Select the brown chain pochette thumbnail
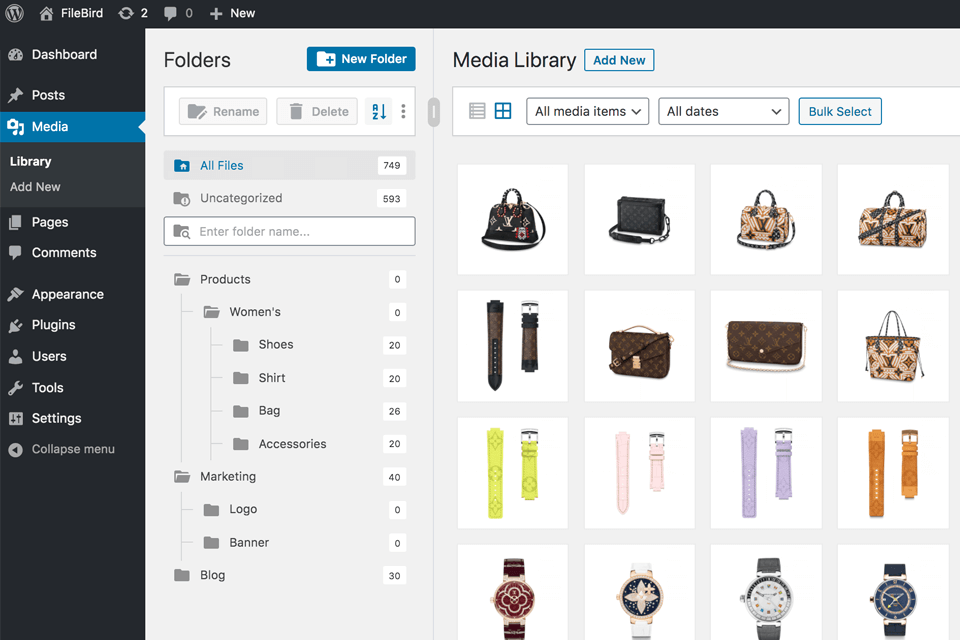 click(766, 346)
